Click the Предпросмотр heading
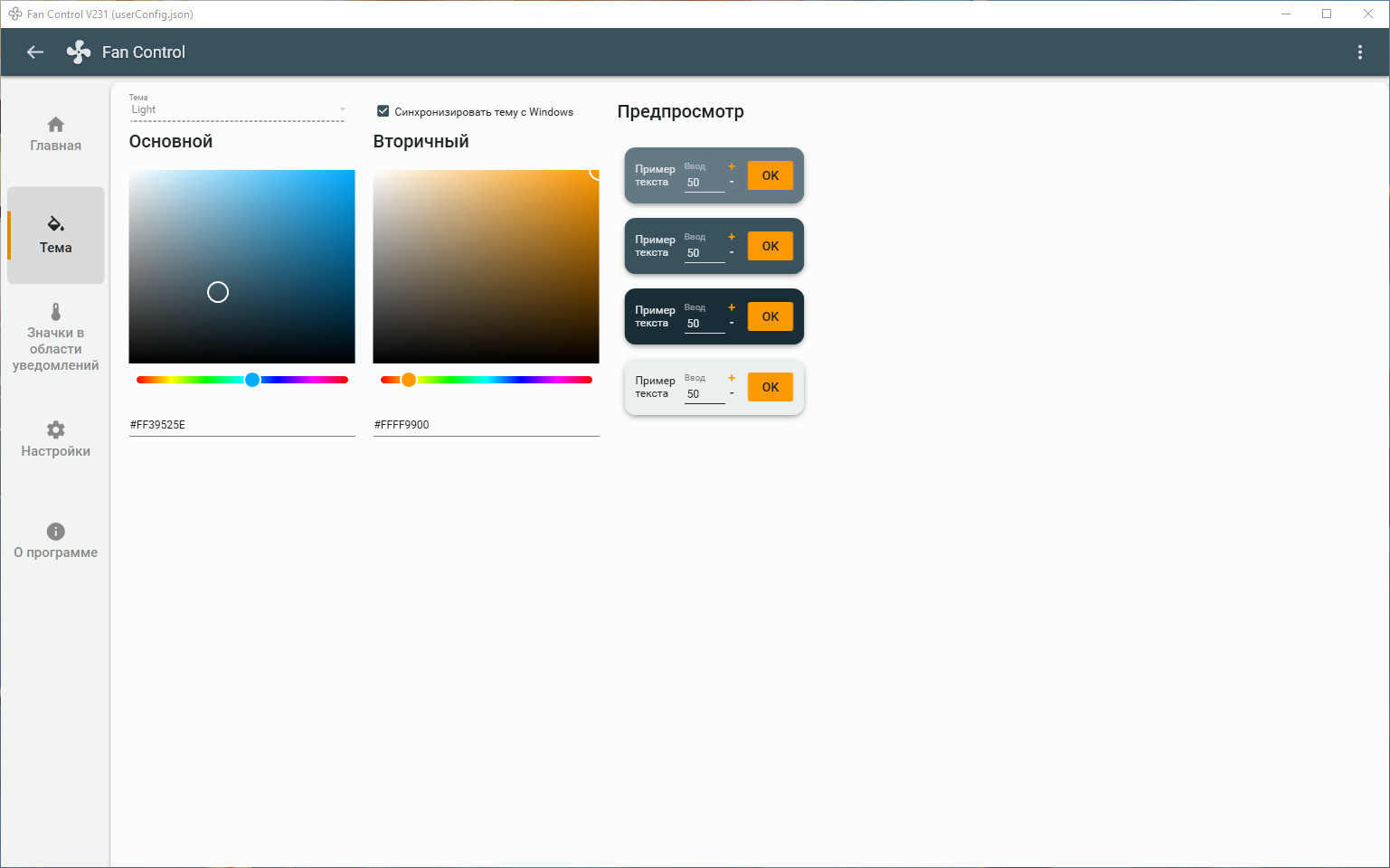This screenshot has height=868, width=1390. (x=681, y=112)
